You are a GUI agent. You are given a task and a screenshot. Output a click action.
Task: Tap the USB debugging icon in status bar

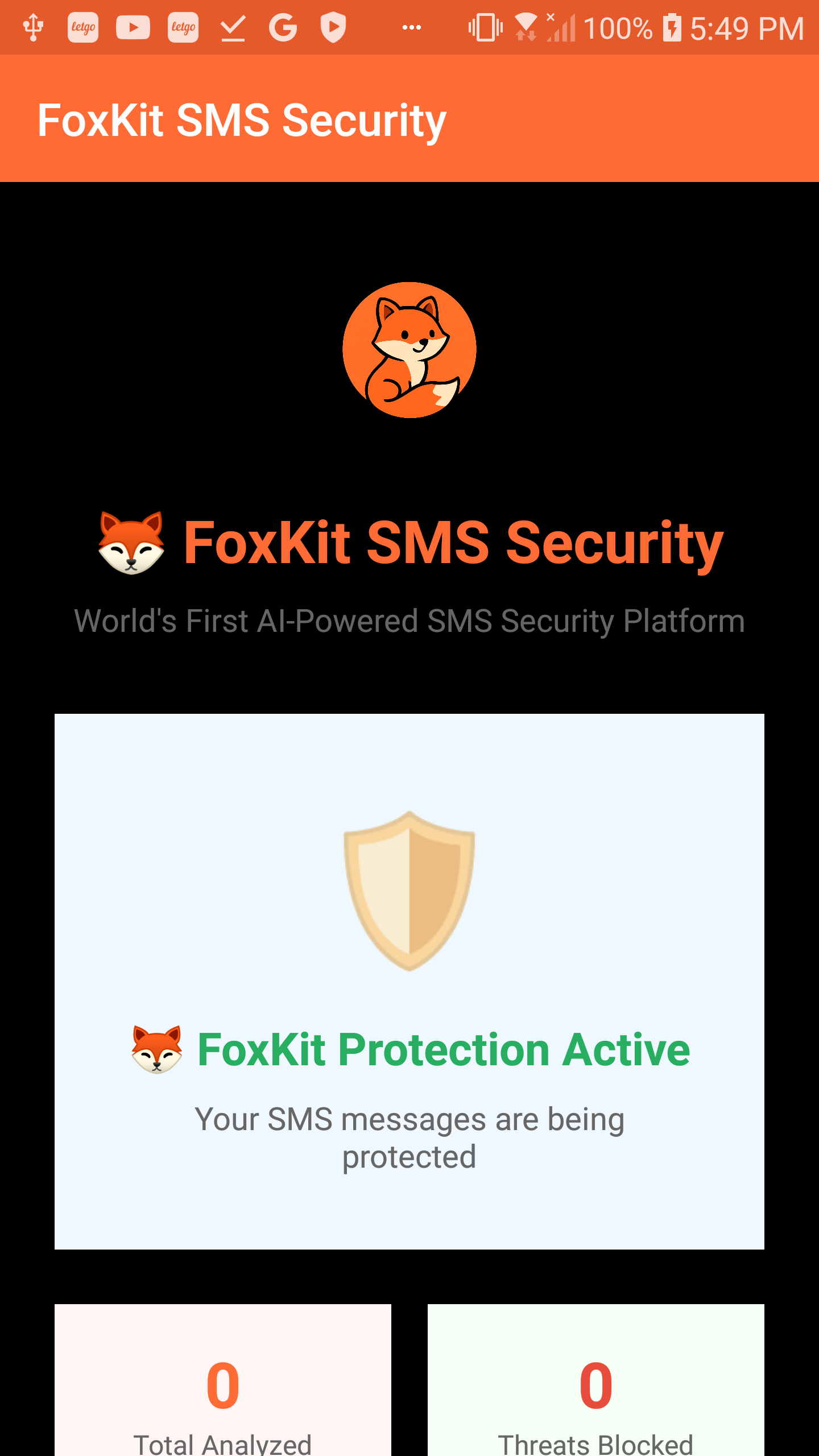click(x=32, y=27)
